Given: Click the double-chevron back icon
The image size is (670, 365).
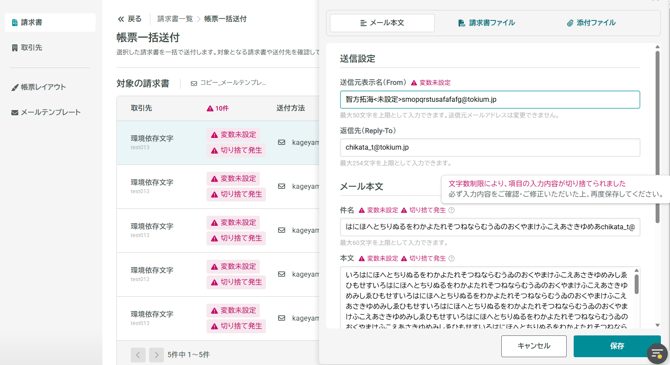Looking at the screenshot, I should click(x=121, y=19).
